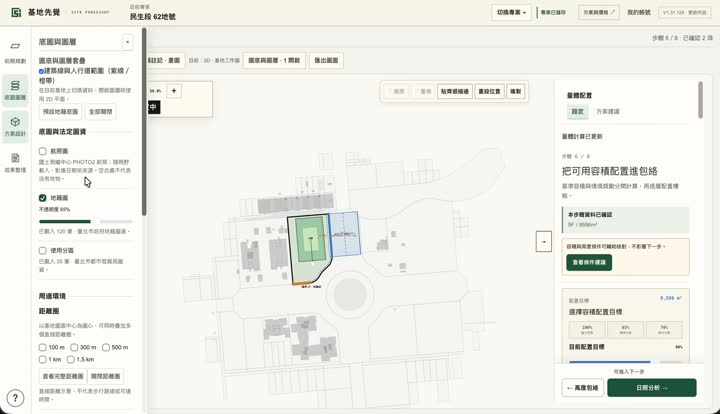The height and width of the screenshot is (414, 720).
Task: Click the greyed redo toolbar button
Action: (x=424, y=91)
